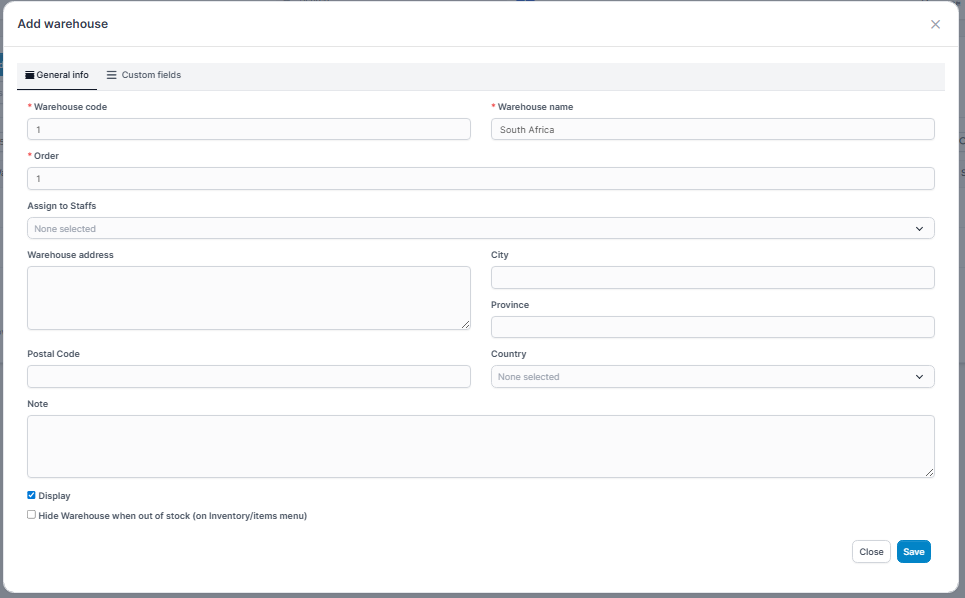Image resolution: width=965 pixels, height=598 pixels.
Task: Click the Close button
Action: [x=870, y=552]
